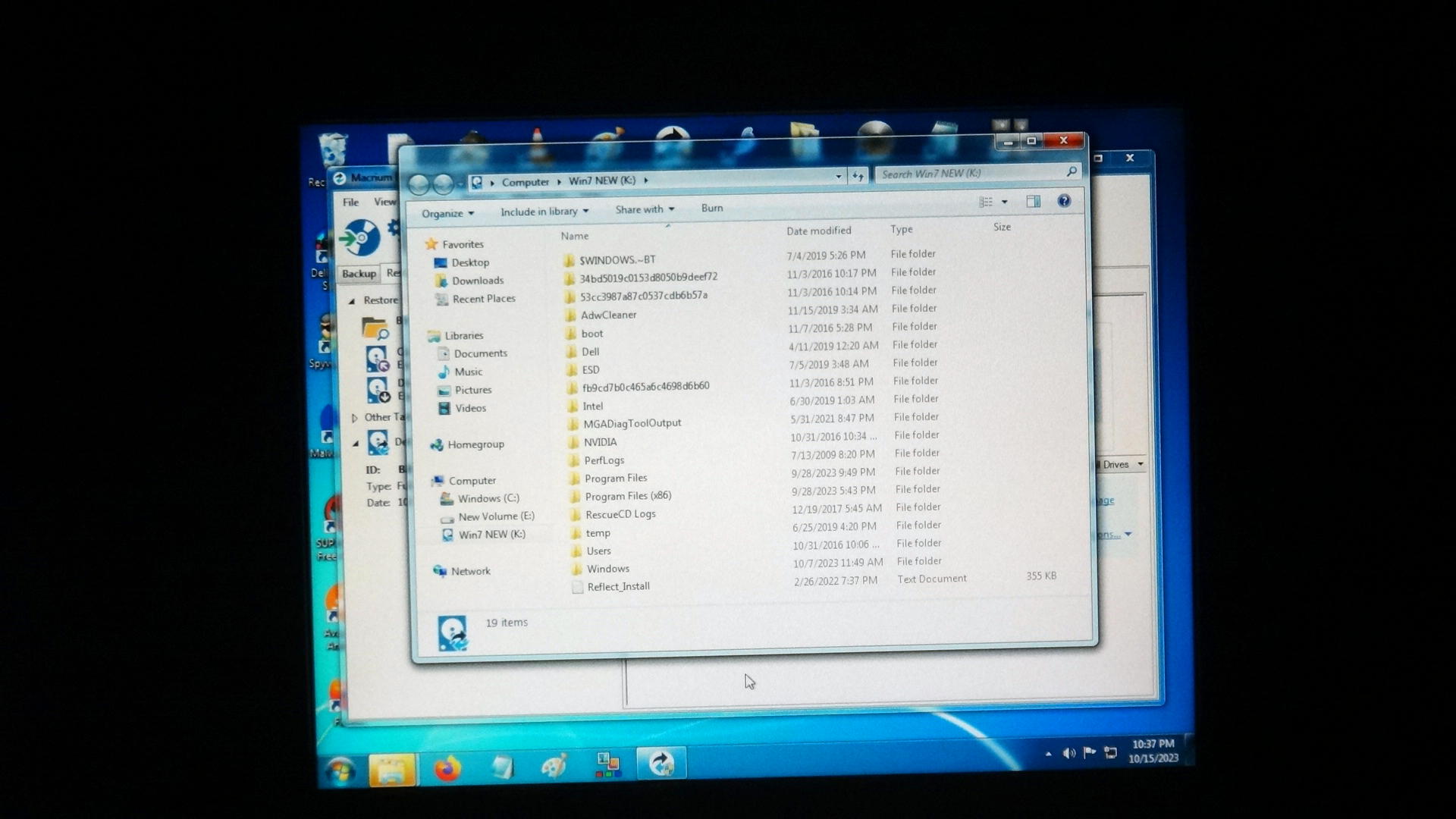Screen dimensions: 1456x819
Task: Click the address bar refresh button
Action: coord(858,176)
